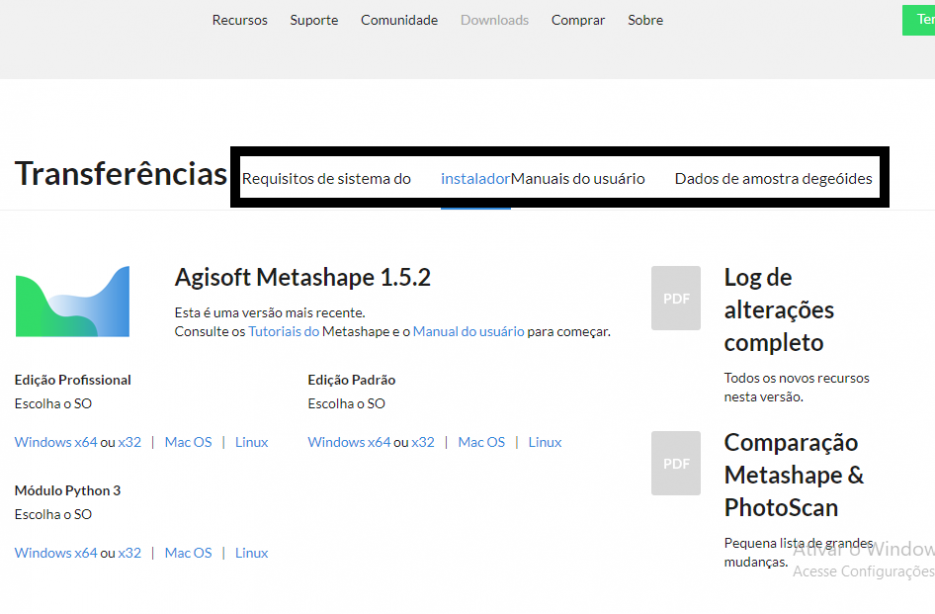
Task: Download Módulo Python 3 for Mac OS
Action: pyautogui.click(x=188, y=553)
